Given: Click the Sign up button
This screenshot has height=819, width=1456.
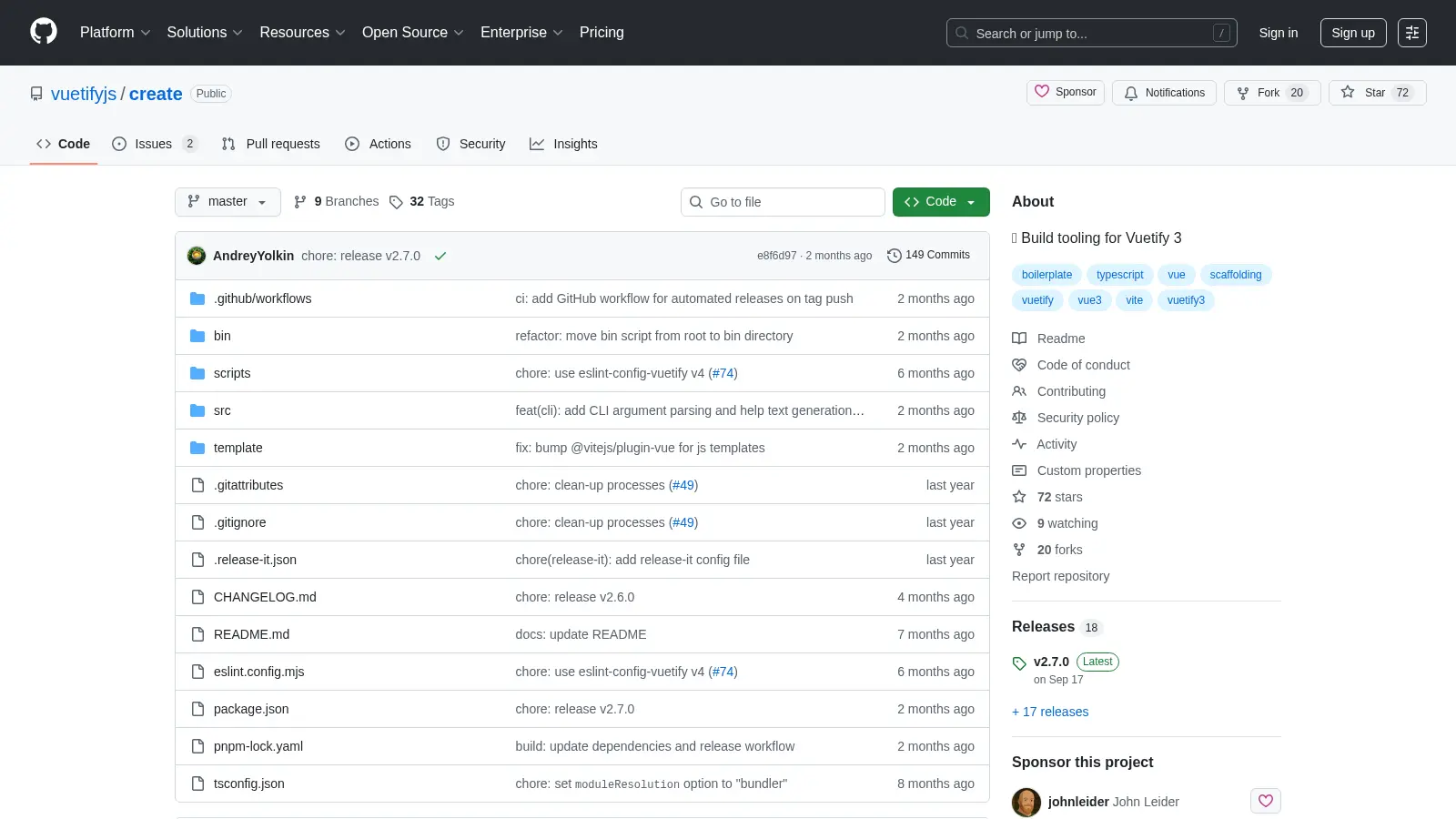Looking at the screenshot, I should coord(1353,33).
